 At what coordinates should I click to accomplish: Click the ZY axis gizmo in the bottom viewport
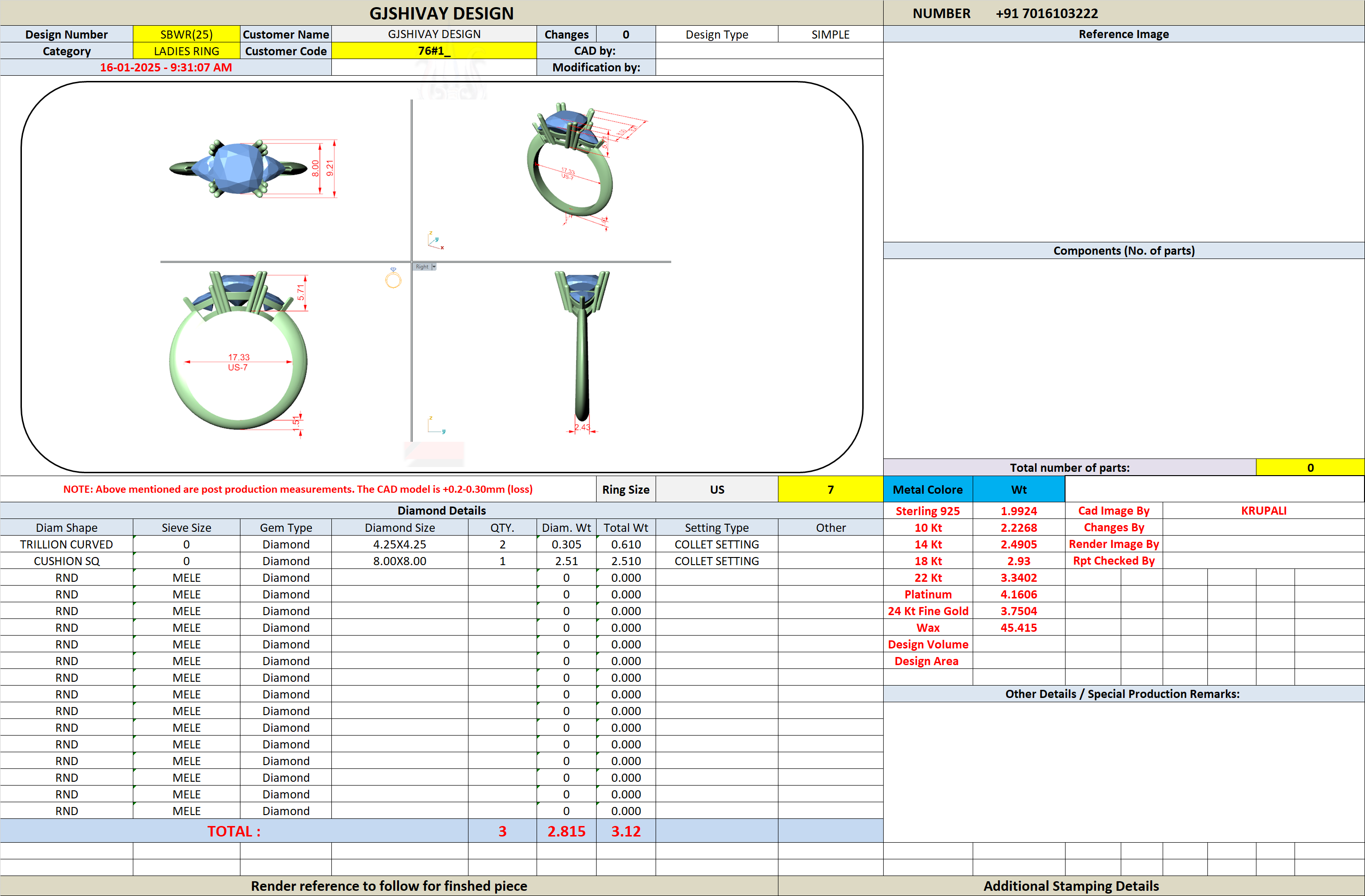click(x=436, y=425)
